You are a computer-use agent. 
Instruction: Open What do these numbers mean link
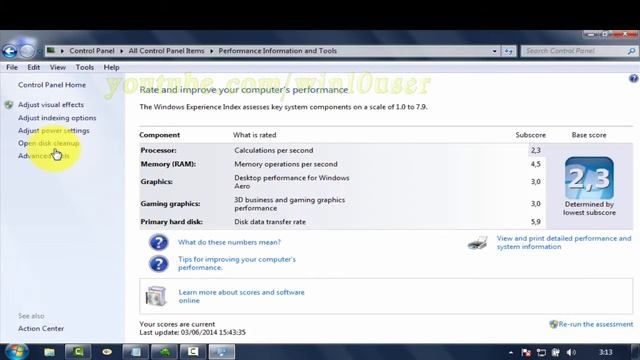click(229, 242)
